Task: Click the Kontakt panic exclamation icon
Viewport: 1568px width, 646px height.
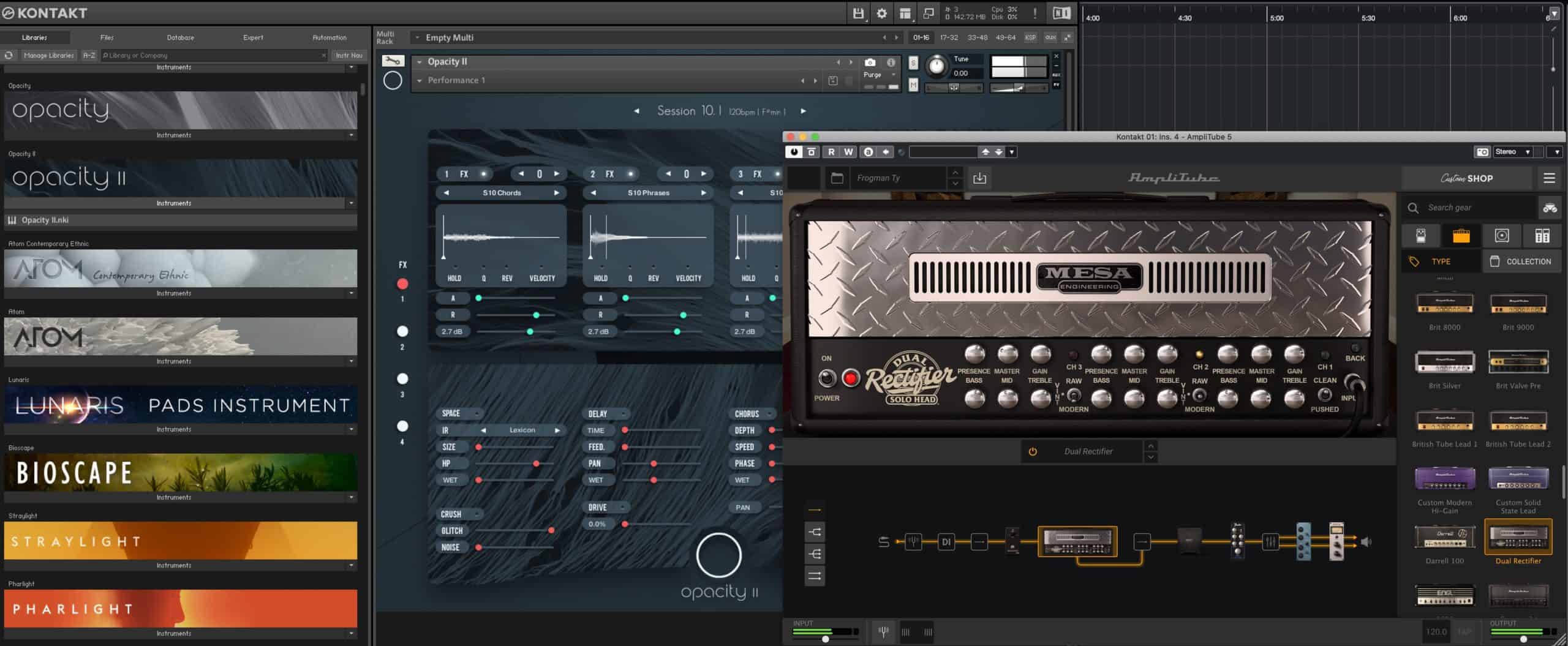Action: (1035, 13)
